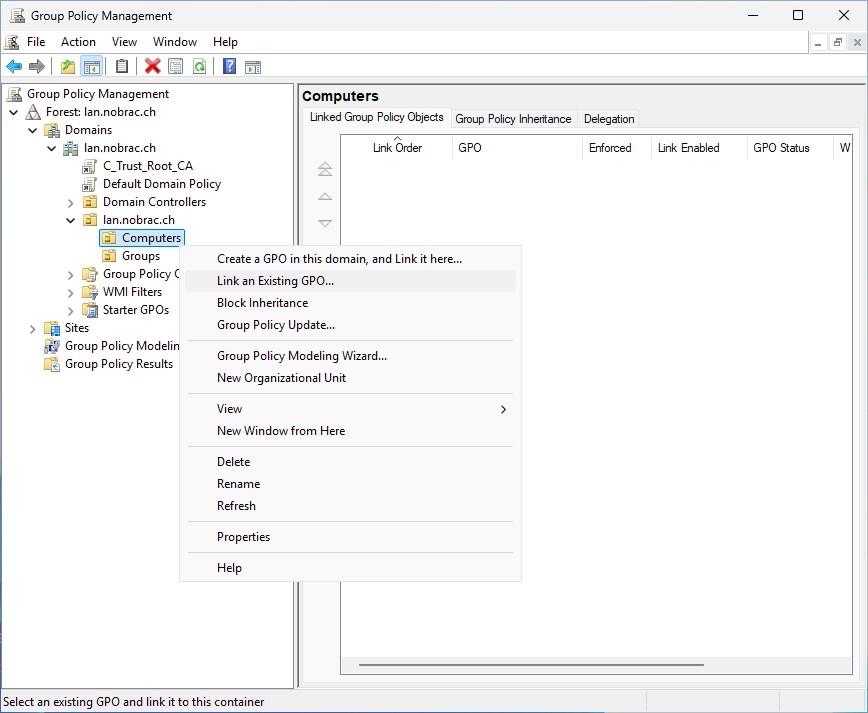
Task: Expand the WMI Filters node
Action: point(70,293)
